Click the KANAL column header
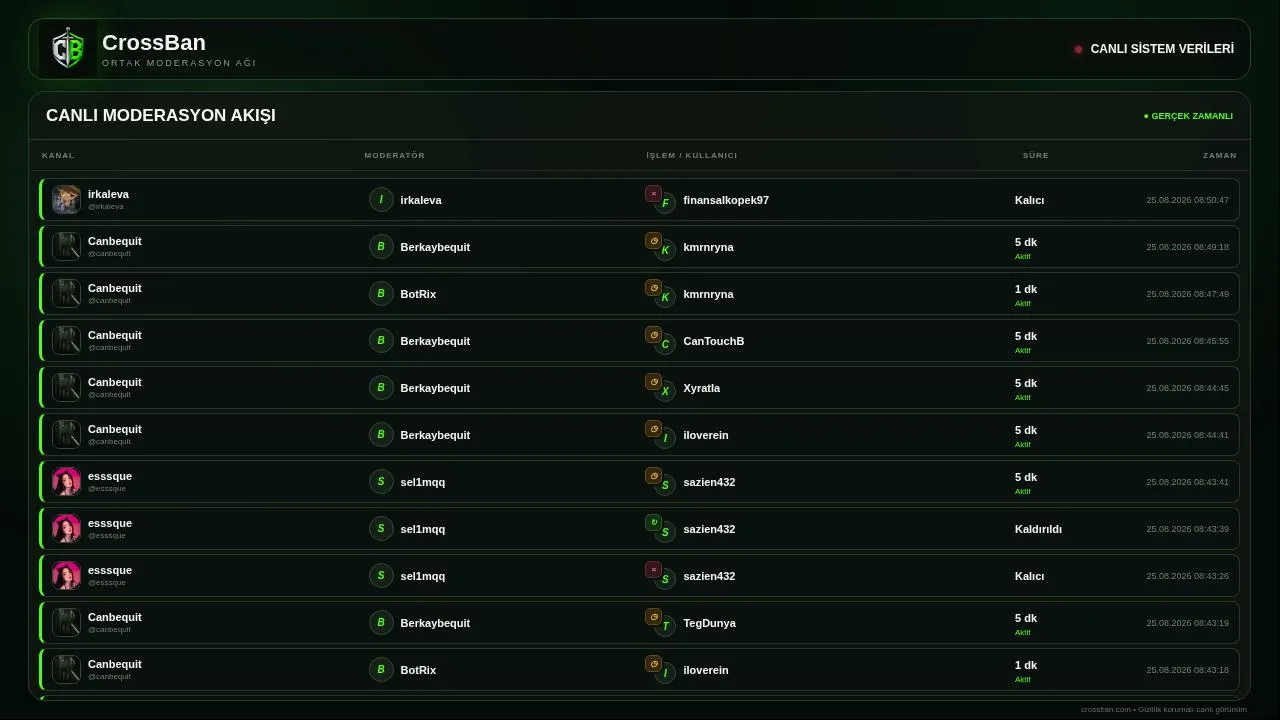The image size is (1280, 720). click(x=58, y=155)
